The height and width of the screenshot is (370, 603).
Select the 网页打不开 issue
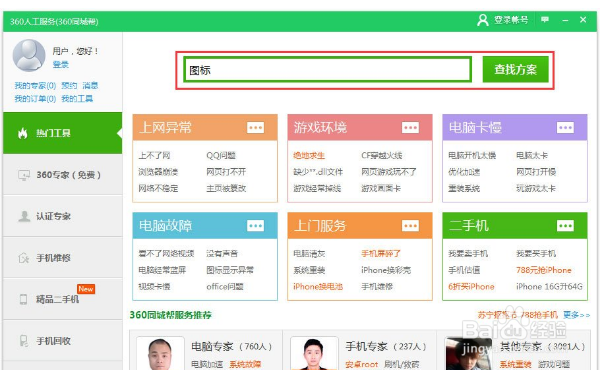pyautogui.click(x=226, y=172)
